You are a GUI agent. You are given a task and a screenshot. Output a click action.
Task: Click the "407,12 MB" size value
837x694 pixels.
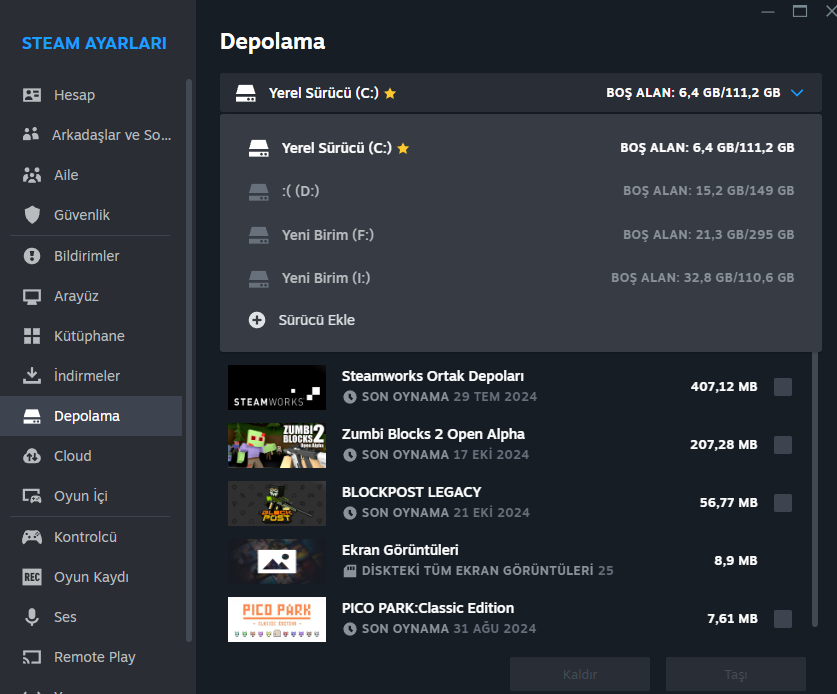[724, 387]
